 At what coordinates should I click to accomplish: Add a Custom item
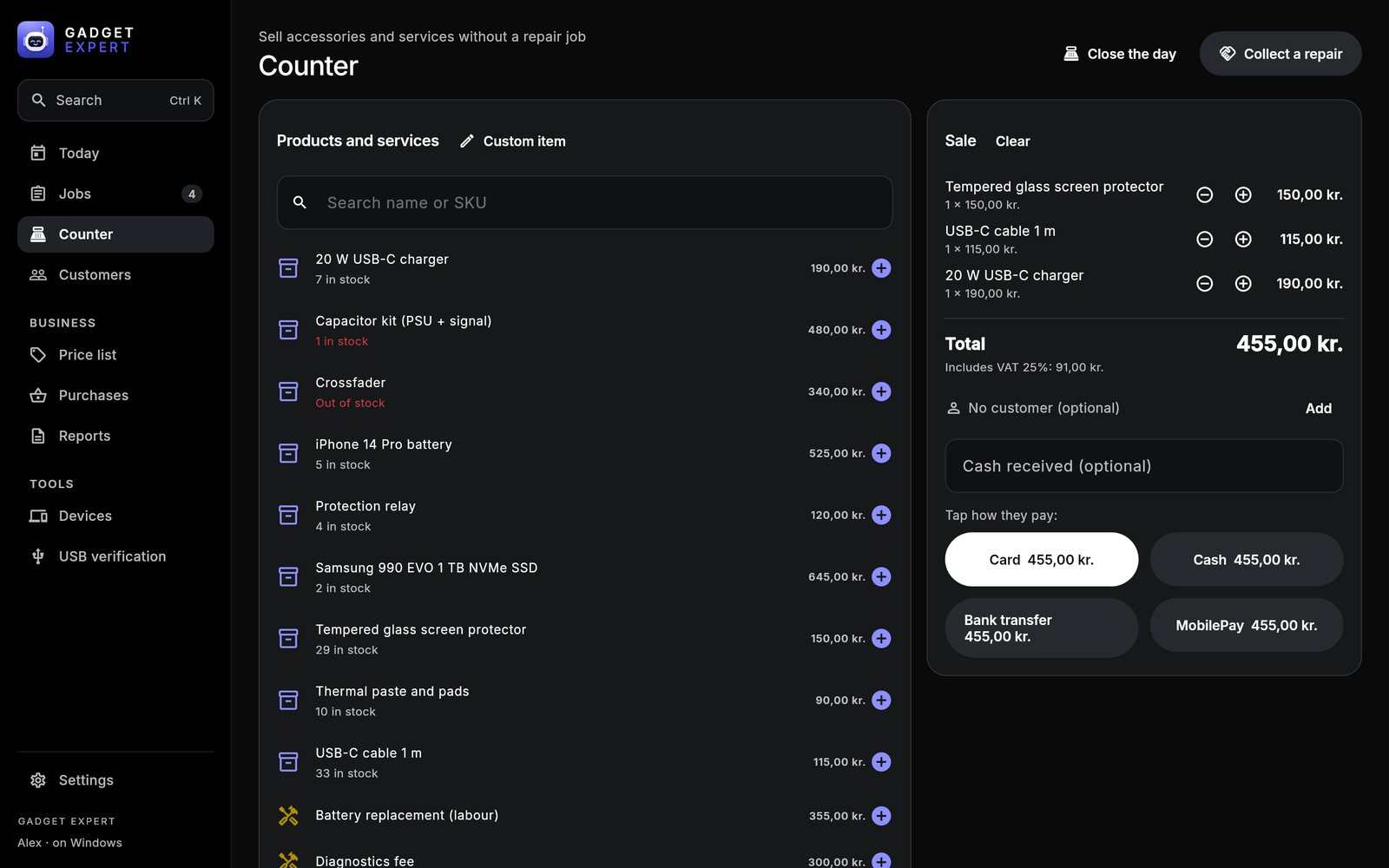(x=512, y=141)
